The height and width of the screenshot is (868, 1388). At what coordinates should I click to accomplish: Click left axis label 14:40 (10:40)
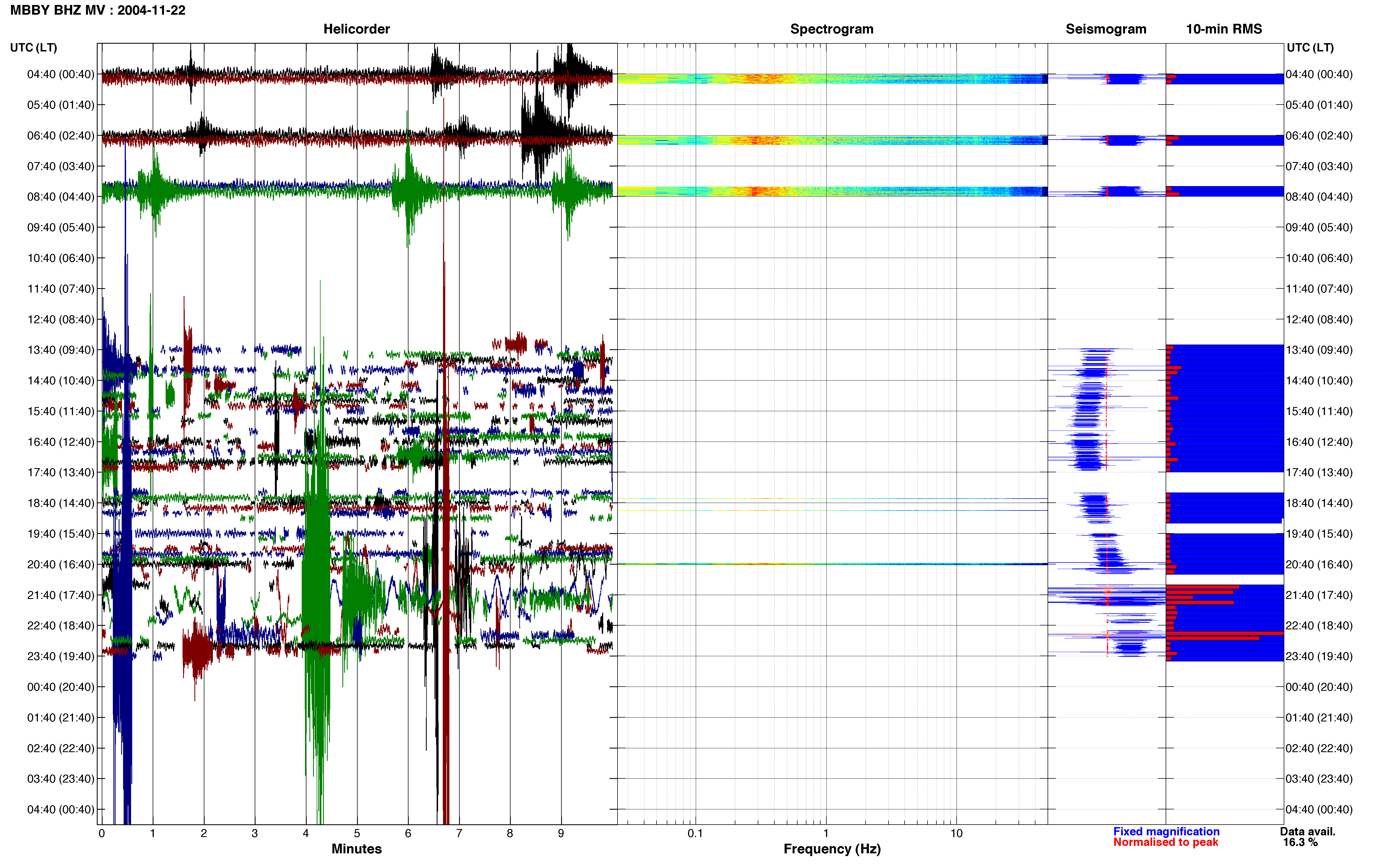[61, 380]
